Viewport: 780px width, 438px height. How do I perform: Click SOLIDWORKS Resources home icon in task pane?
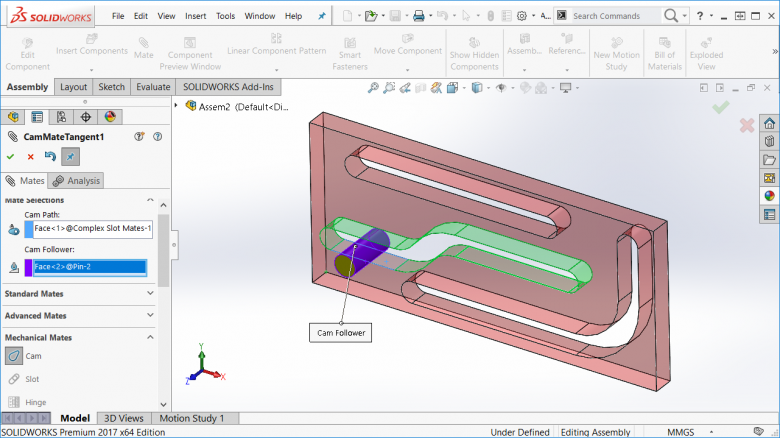(x=769, y=123)
